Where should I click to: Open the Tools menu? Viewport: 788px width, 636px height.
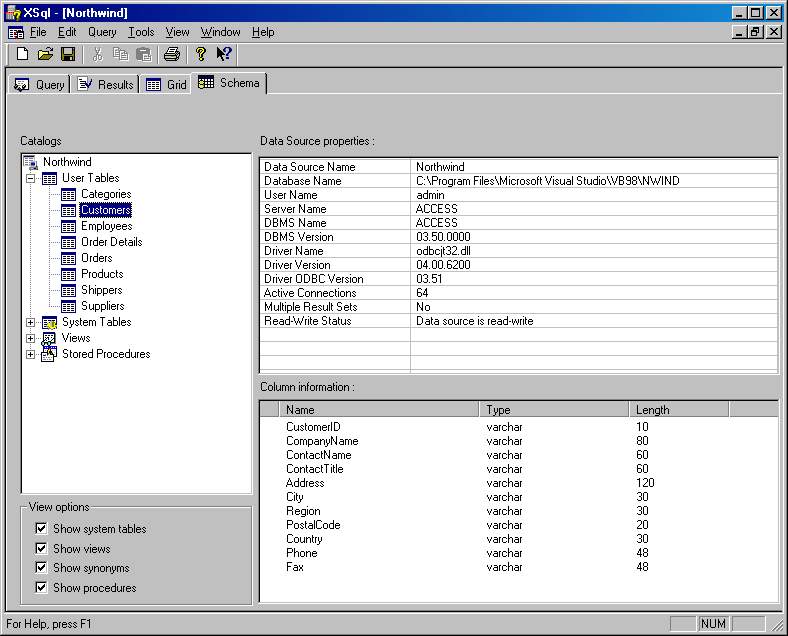[141, 32]
